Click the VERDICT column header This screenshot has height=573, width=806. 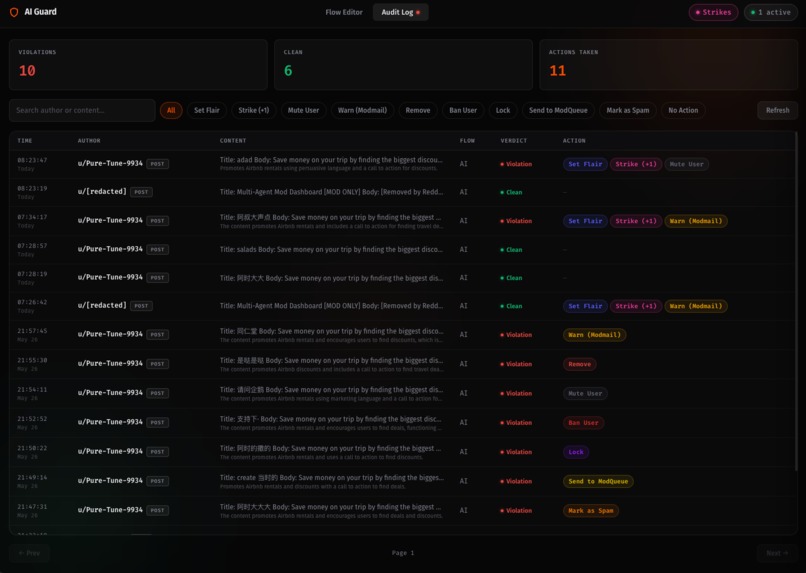pos(514,140)
